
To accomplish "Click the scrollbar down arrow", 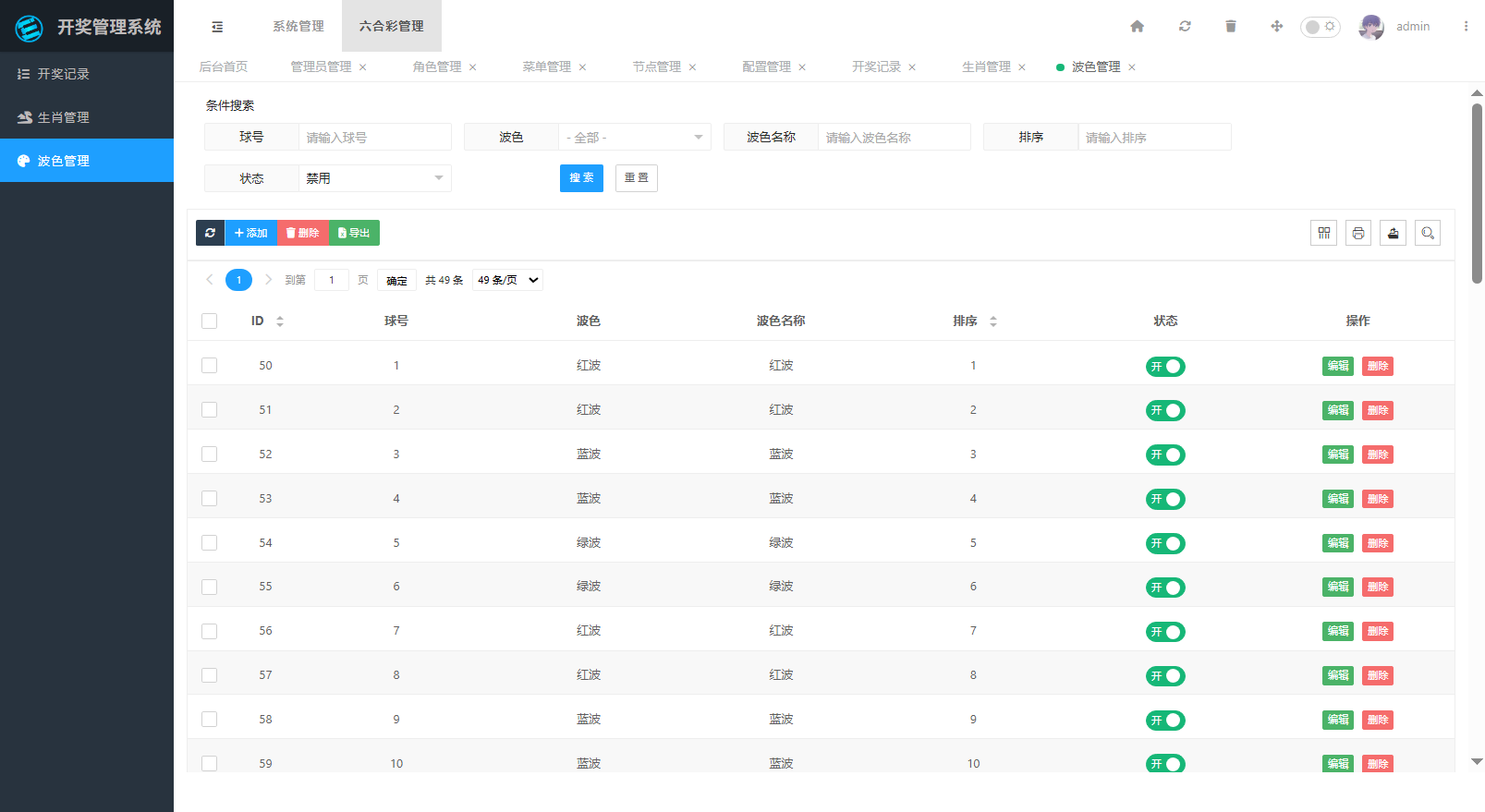I will click(x=1477, y=762).
